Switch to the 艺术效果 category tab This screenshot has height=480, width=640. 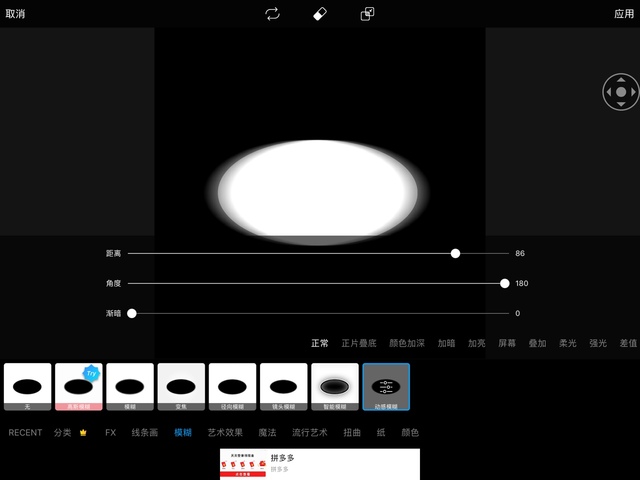225,433
